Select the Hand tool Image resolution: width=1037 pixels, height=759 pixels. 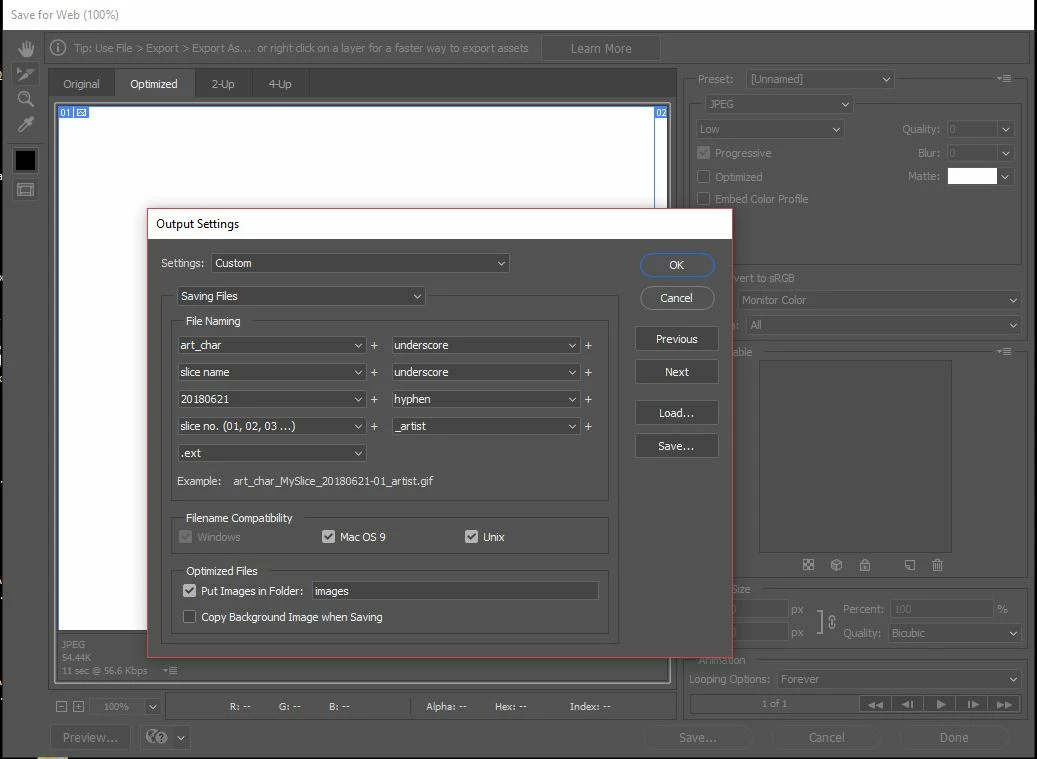coord(26,48)
